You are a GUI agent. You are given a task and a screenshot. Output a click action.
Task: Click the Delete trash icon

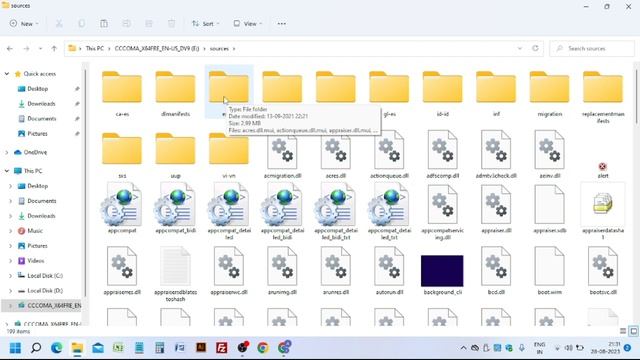(171, 24)
